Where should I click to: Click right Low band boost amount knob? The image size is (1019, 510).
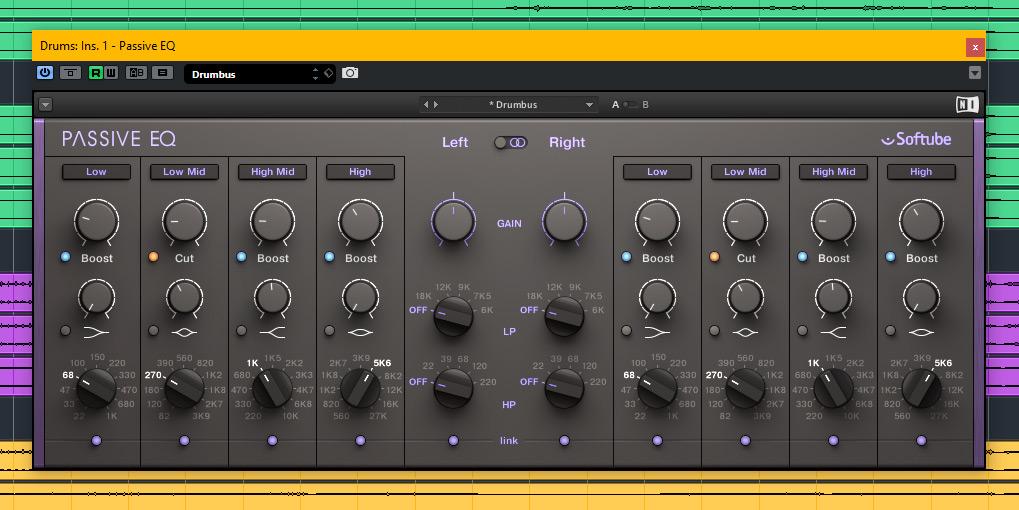[x=657, y=221]
